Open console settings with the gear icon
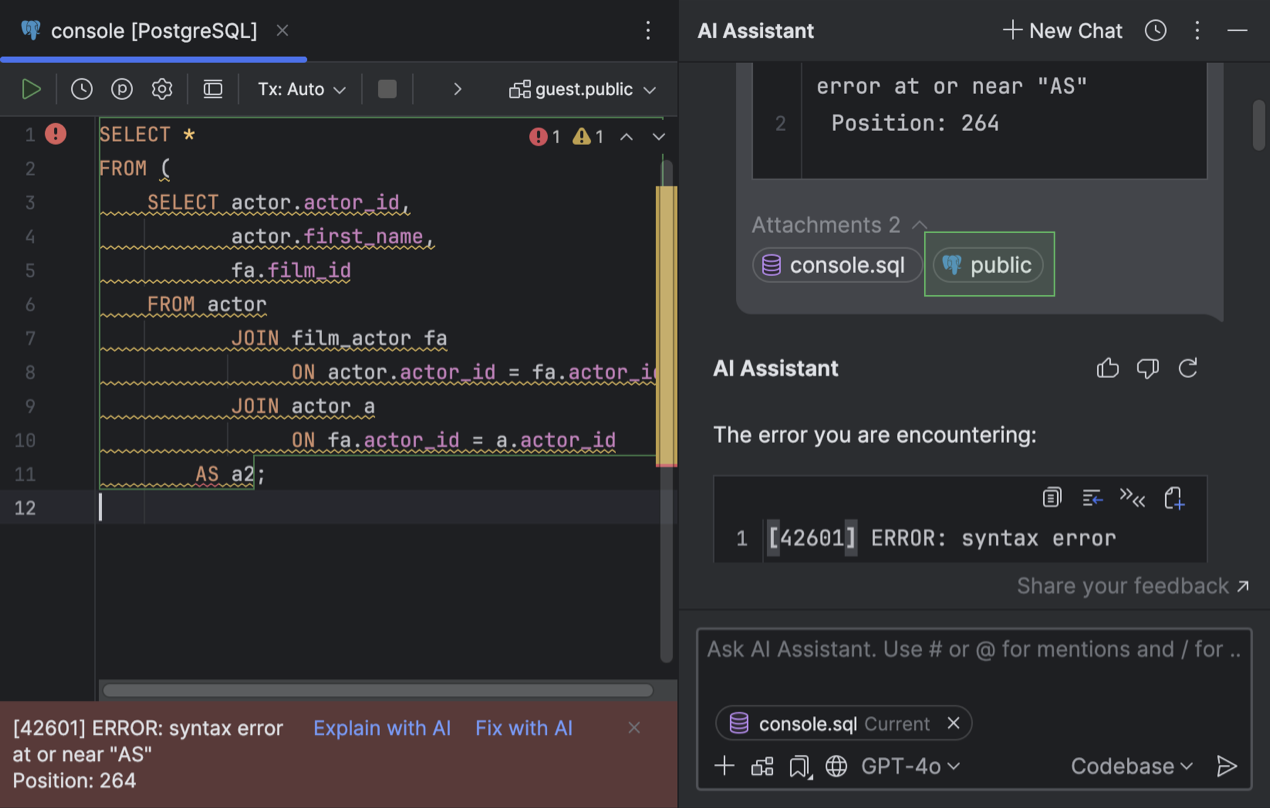The width and height of the screenshot is (1270, 808). point(161,88)
